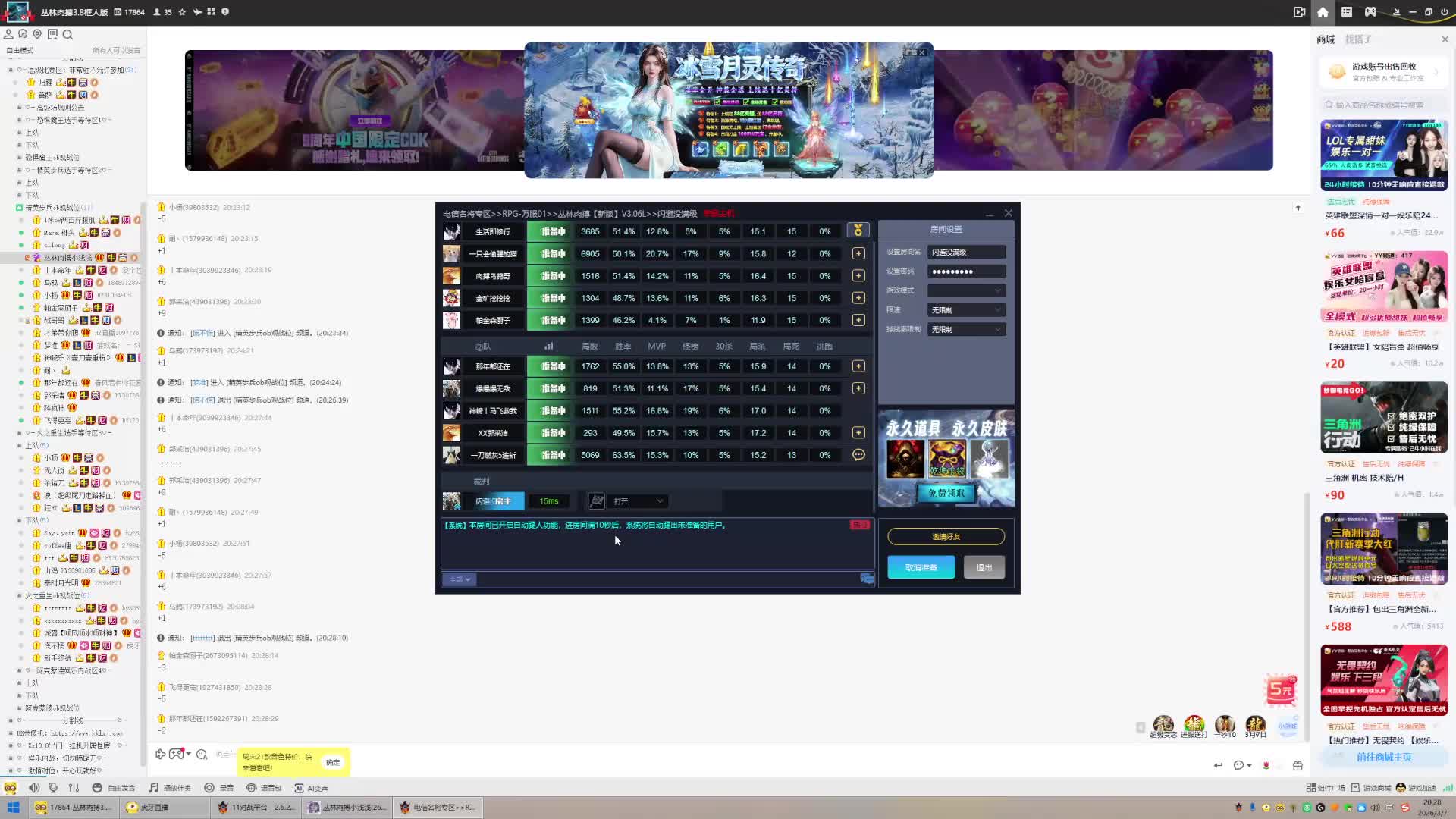Click 播放伴奏 music note icon

(x=154, y=788)
